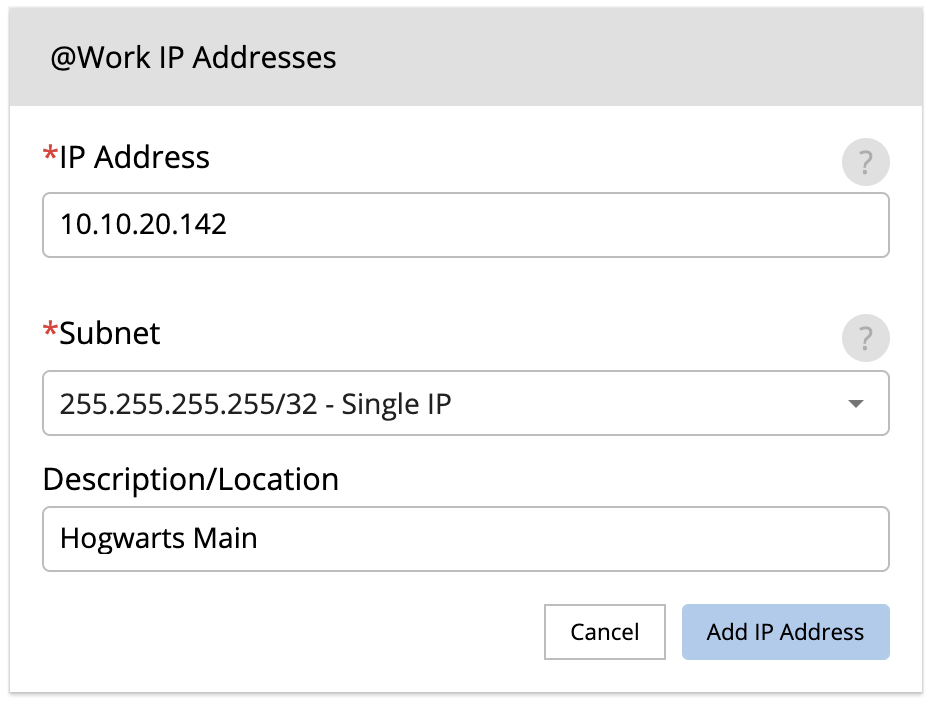Click the @Work IP Addresses dialog title
The image size is (932, 704).
[x=193, y=58]
